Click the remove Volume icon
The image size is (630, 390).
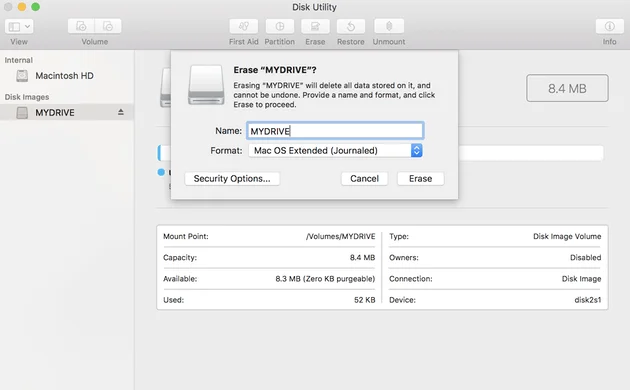point(108,27)
